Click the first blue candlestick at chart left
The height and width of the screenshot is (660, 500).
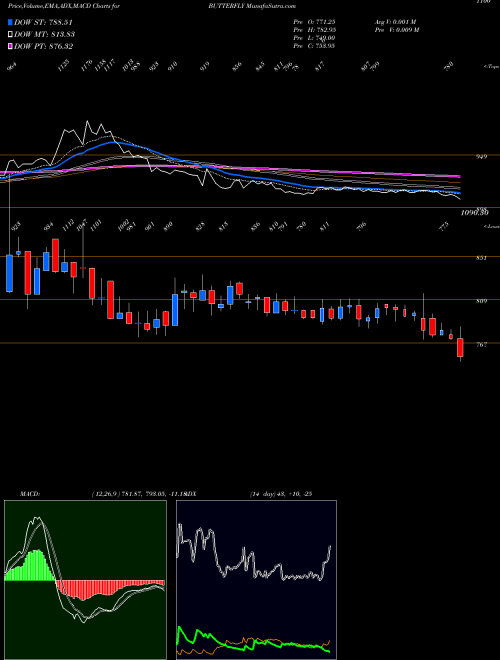[9, 273]
